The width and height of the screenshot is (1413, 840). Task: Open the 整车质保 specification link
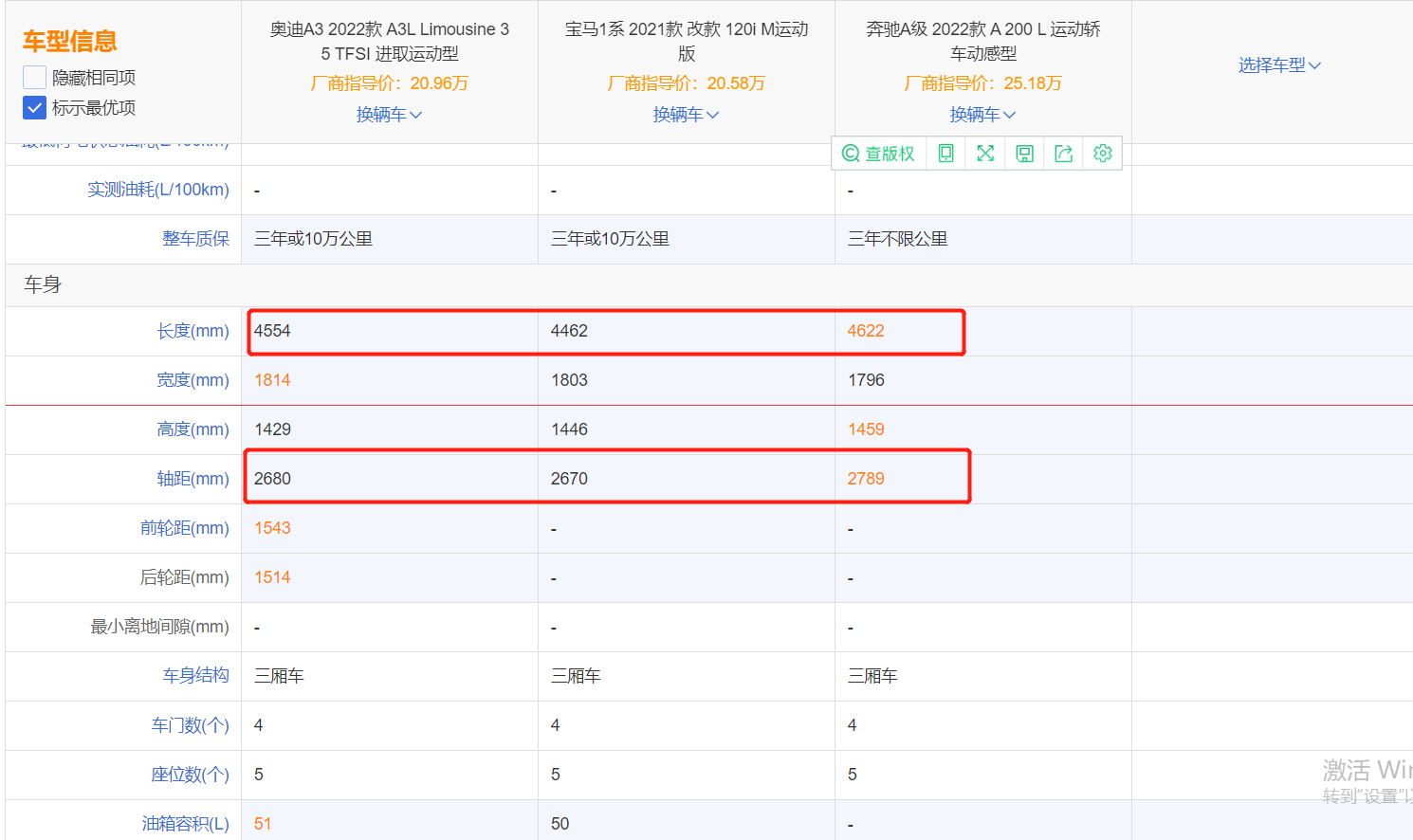[195, 238]
